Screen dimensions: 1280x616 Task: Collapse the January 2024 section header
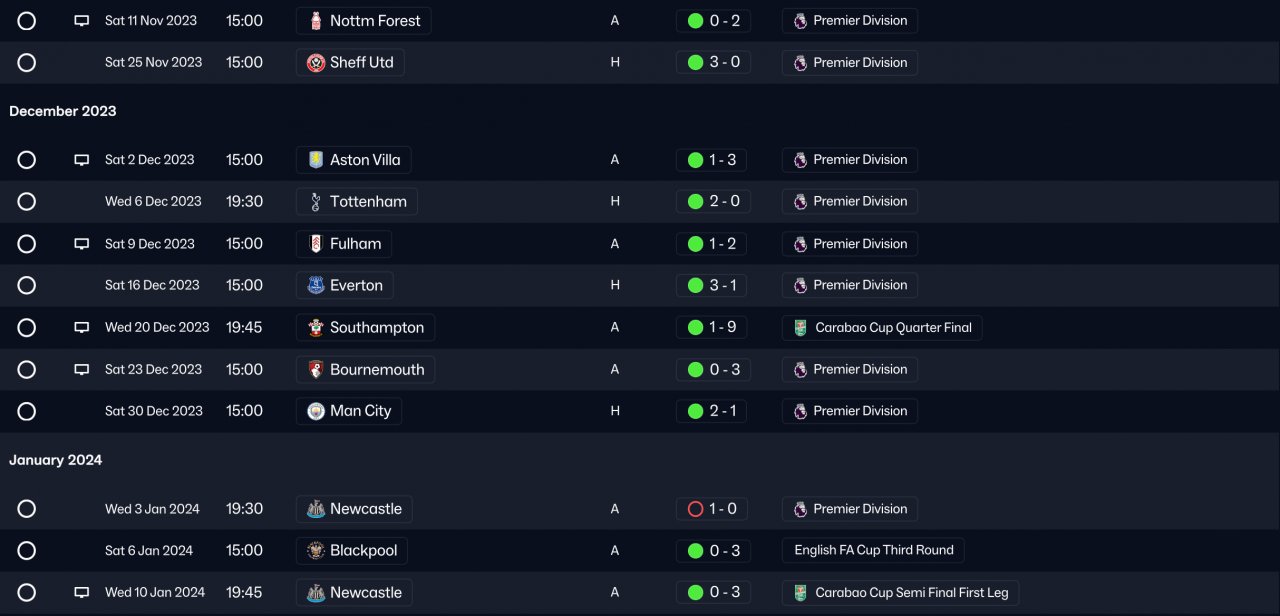(x=56, y=460)
